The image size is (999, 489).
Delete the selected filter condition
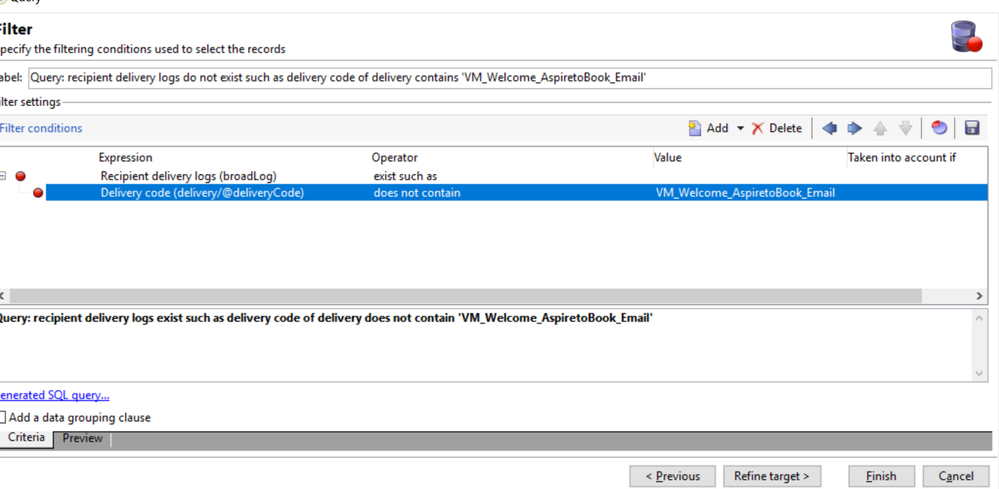point(777,128)
